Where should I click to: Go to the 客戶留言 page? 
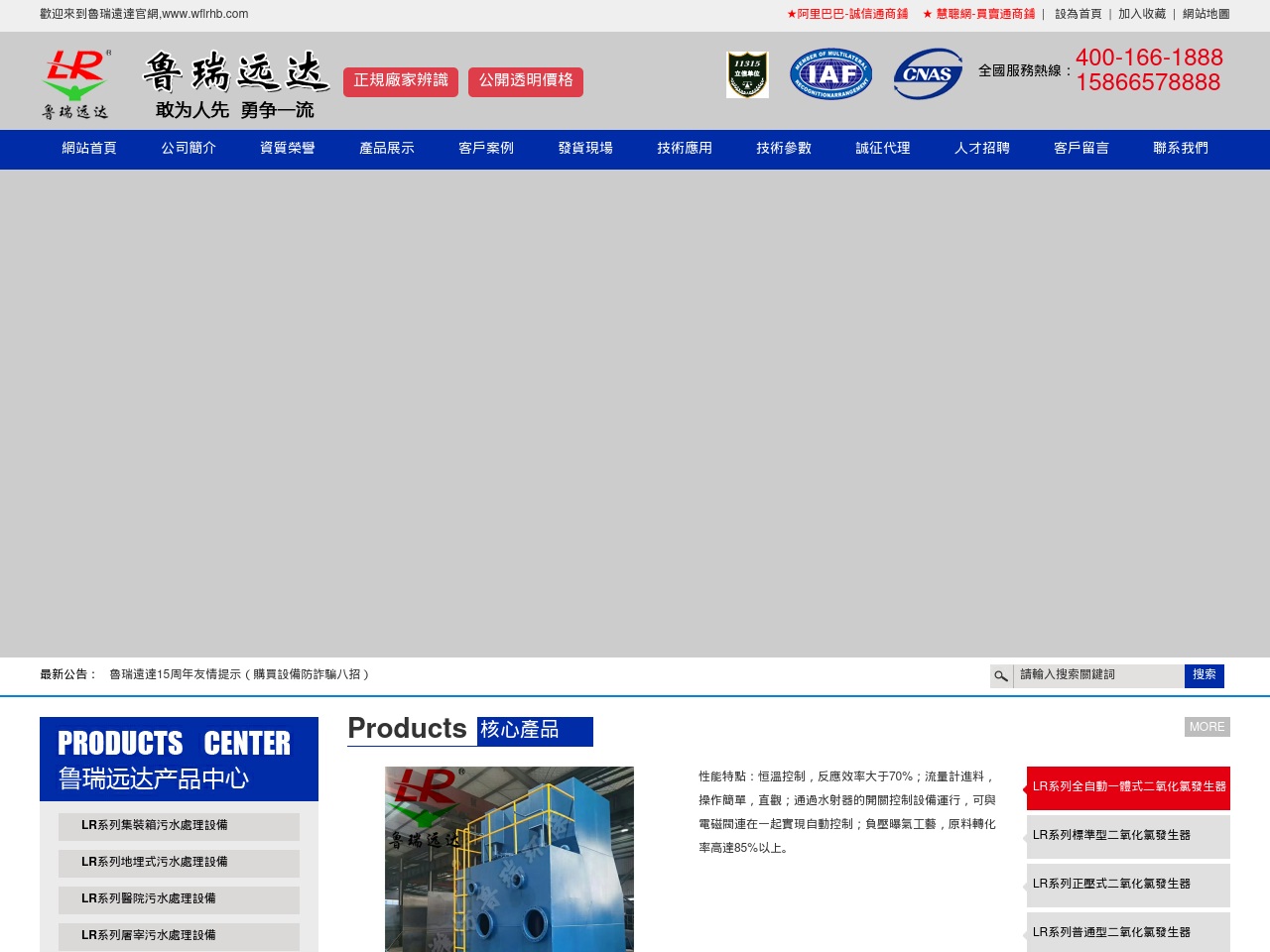(x=1081, y=149)
